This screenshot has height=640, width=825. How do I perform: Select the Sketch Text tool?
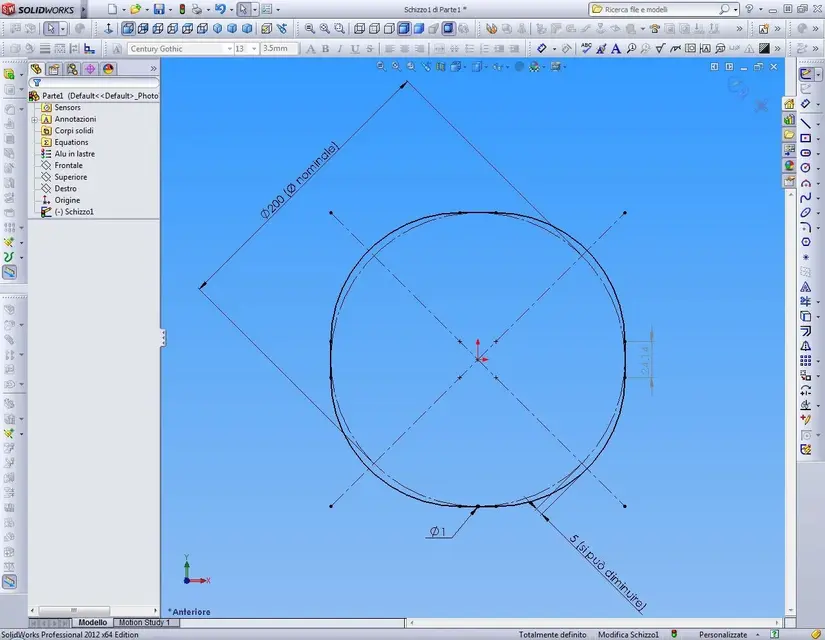coord(806,287)
